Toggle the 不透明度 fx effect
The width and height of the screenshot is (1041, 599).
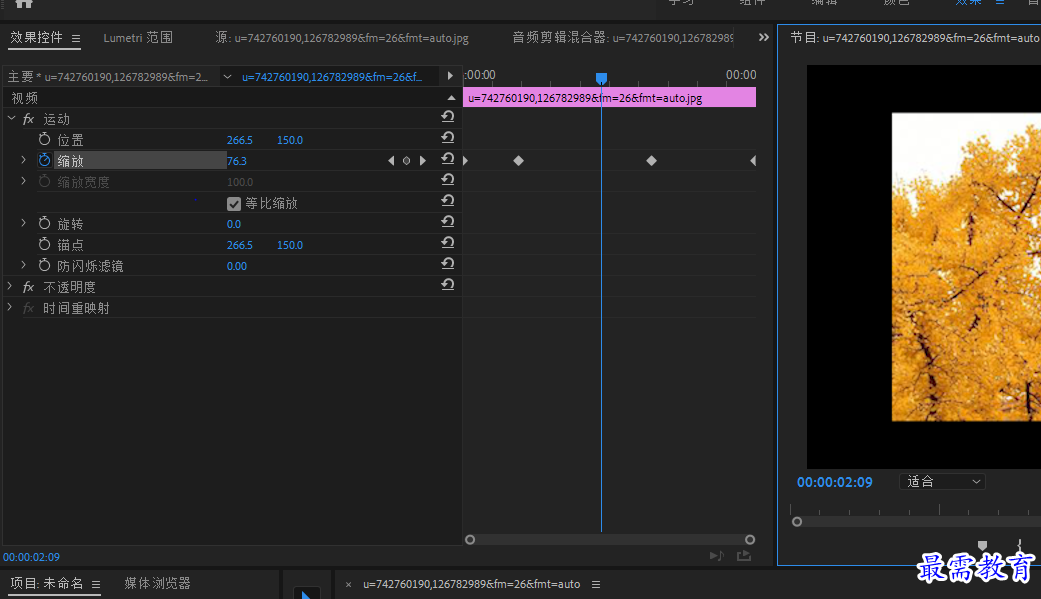click(28, 287)
